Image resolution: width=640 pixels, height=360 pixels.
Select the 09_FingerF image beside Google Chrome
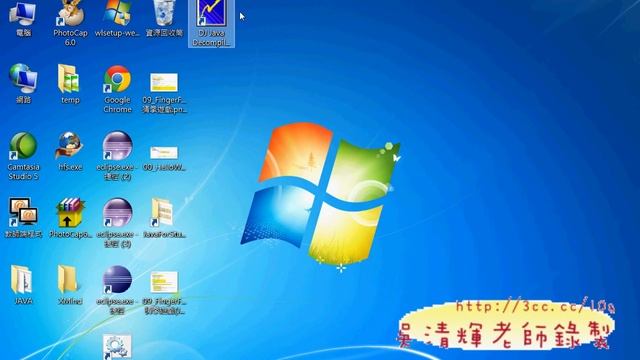tap(164, 93)
